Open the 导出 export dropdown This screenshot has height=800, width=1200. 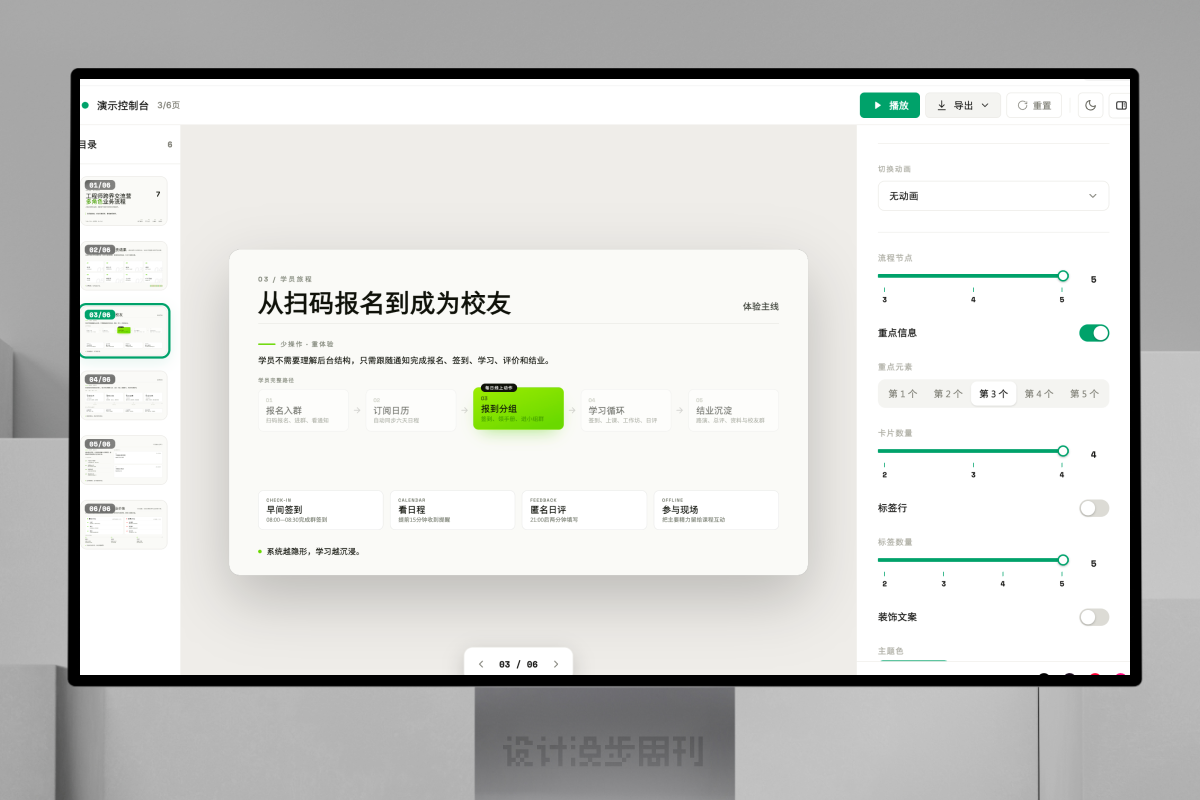tap(962, 105)
